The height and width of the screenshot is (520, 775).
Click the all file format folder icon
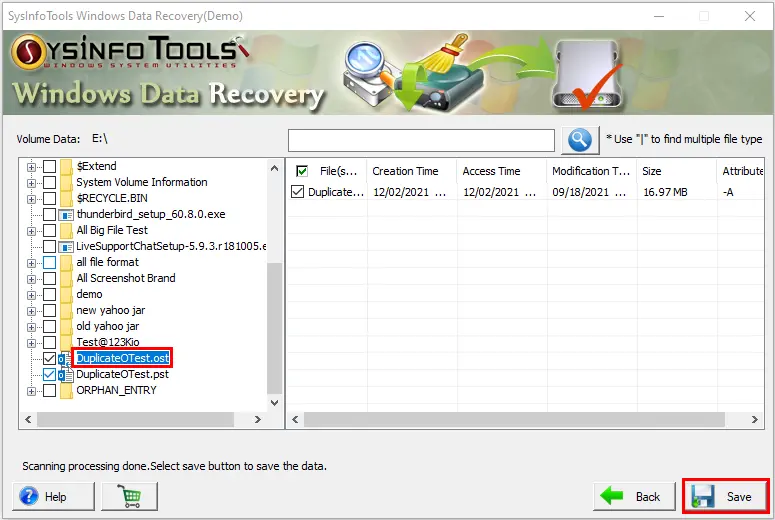coord(66,262)
